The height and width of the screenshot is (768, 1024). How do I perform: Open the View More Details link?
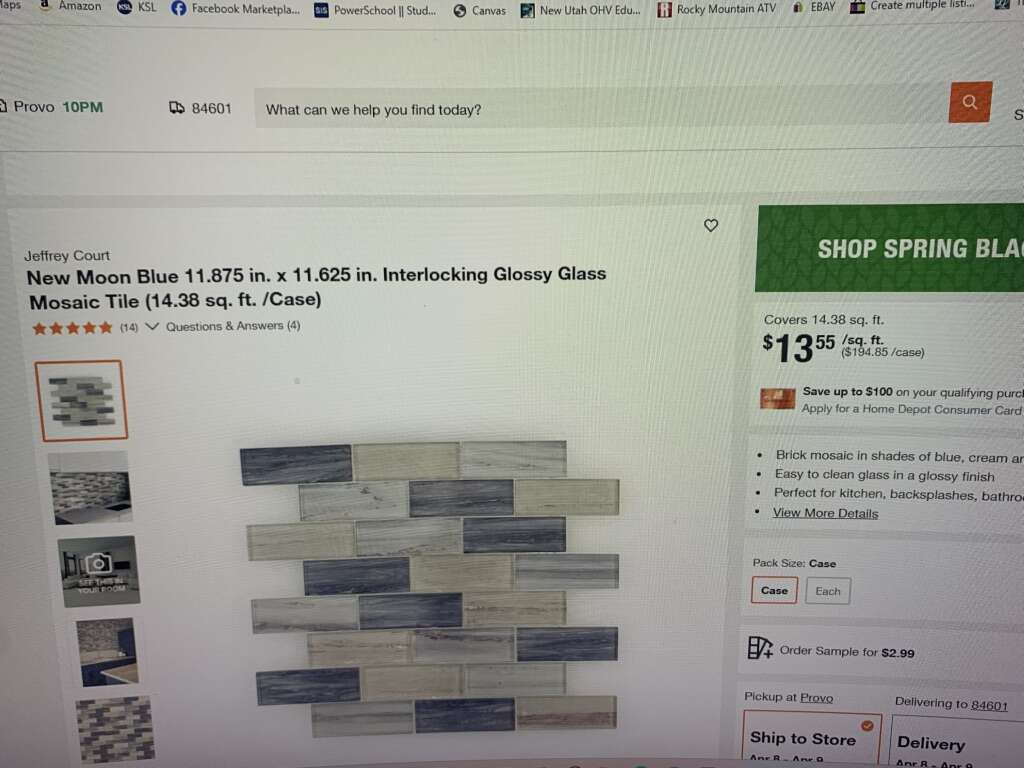825,513
